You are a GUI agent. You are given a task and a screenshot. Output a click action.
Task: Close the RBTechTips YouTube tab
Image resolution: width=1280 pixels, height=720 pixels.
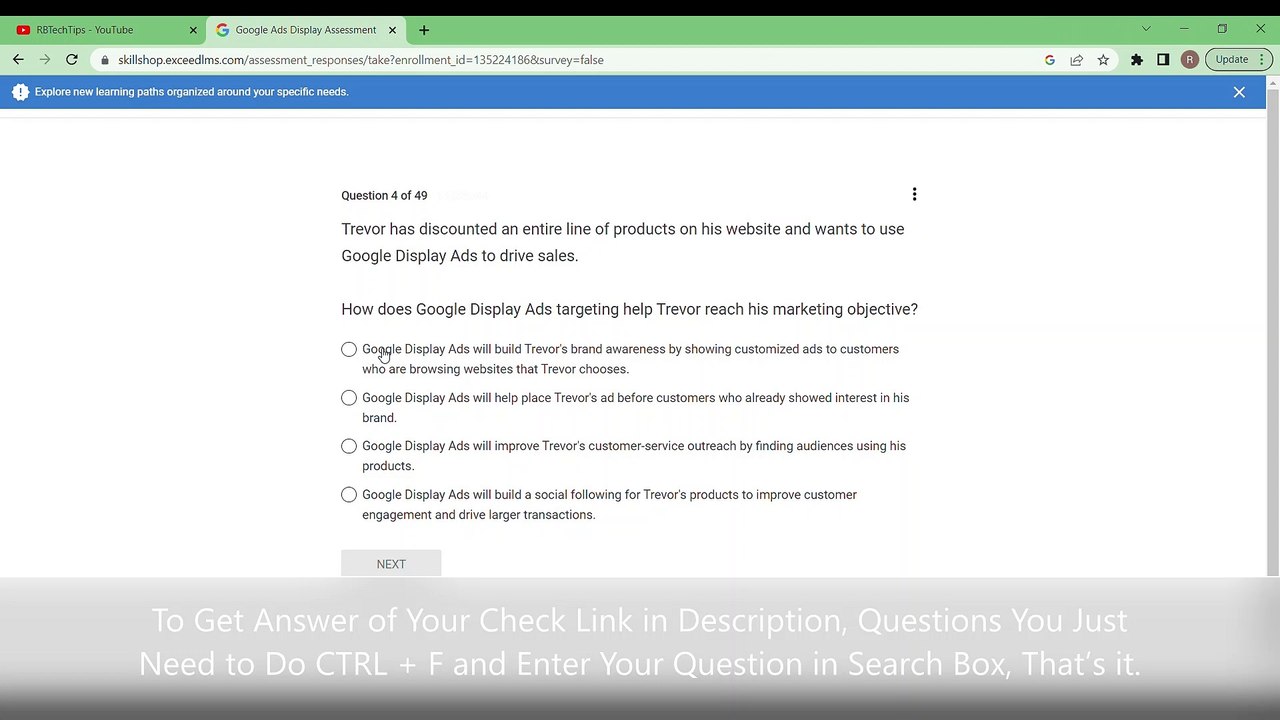(x=193, y=30)
